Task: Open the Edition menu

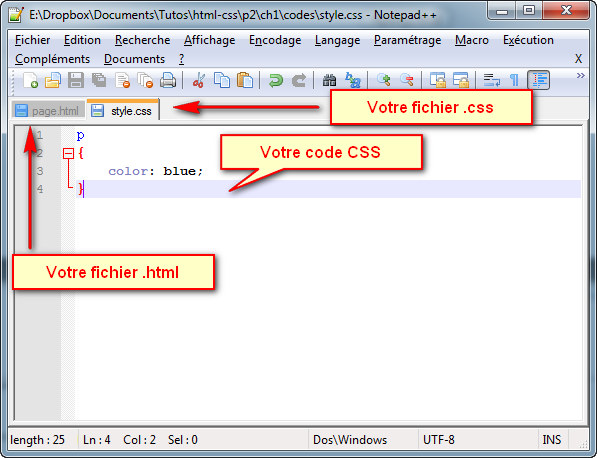Action: (x=82, y=40)
